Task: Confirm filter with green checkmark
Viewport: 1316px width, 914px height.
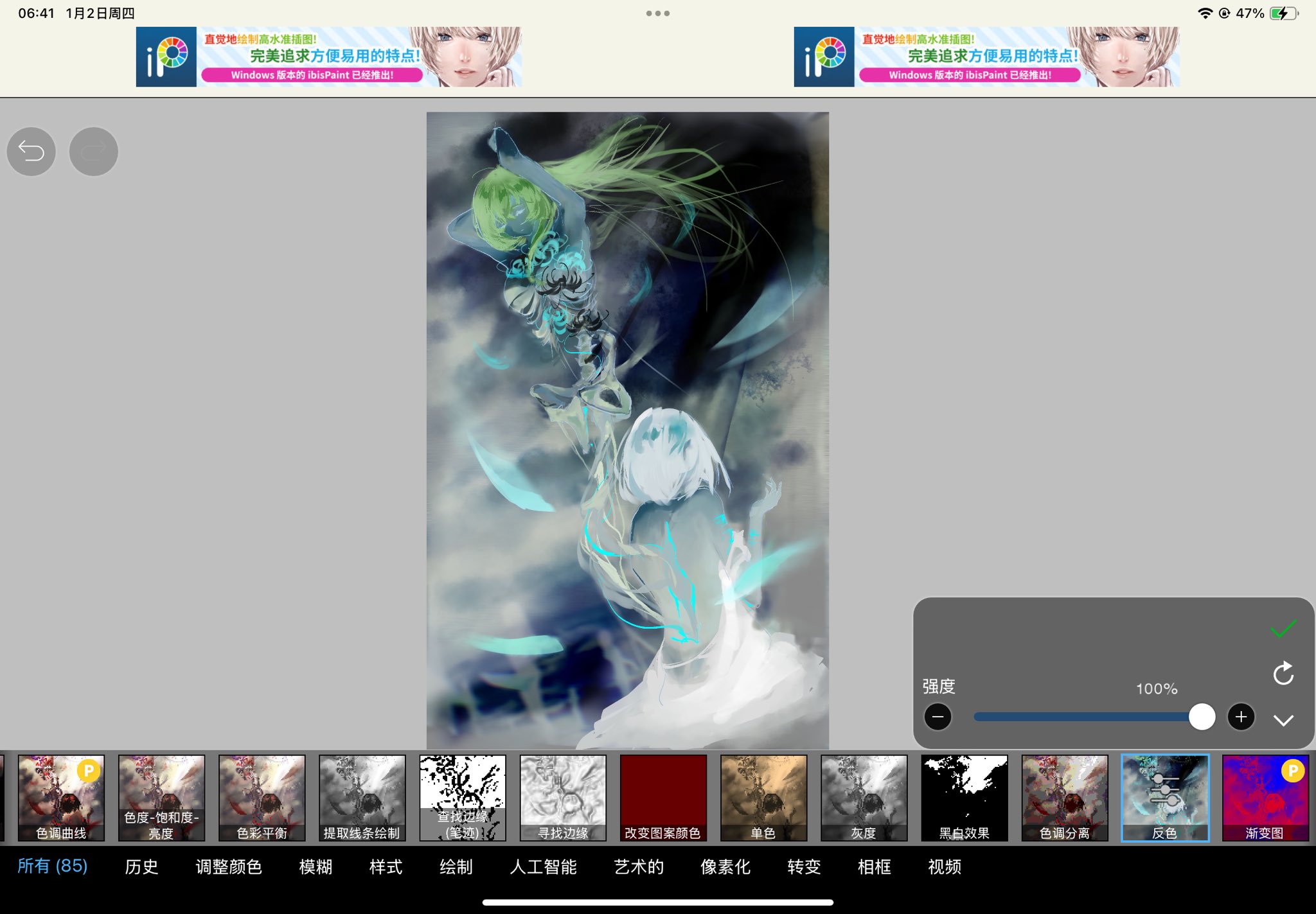Action: 1283,629
